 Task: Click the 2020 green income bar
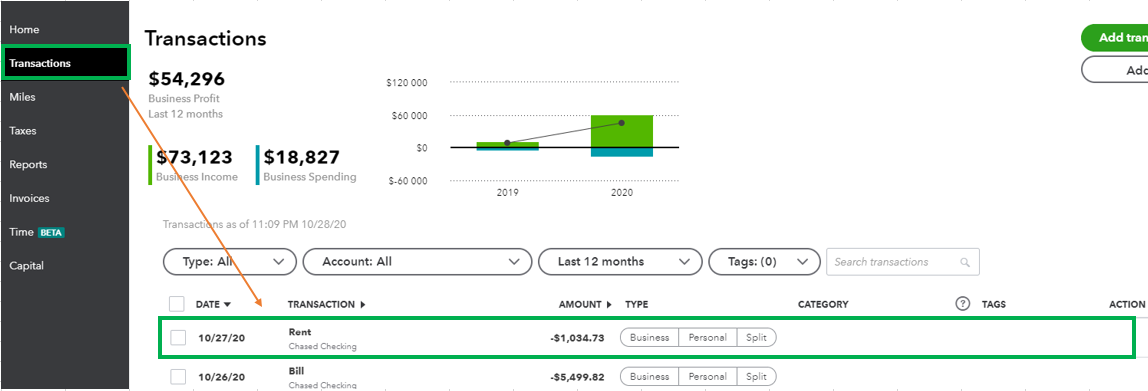tap(622, 131)
